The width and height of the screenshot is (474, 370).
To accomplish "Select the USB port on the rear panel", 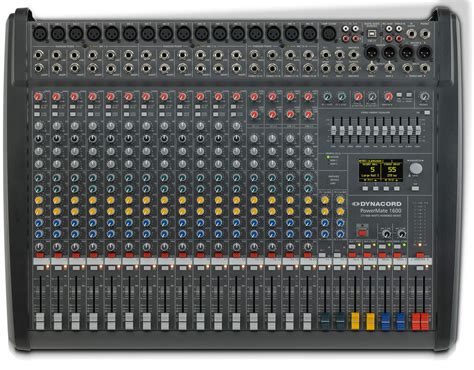I will tap(371, 34).
